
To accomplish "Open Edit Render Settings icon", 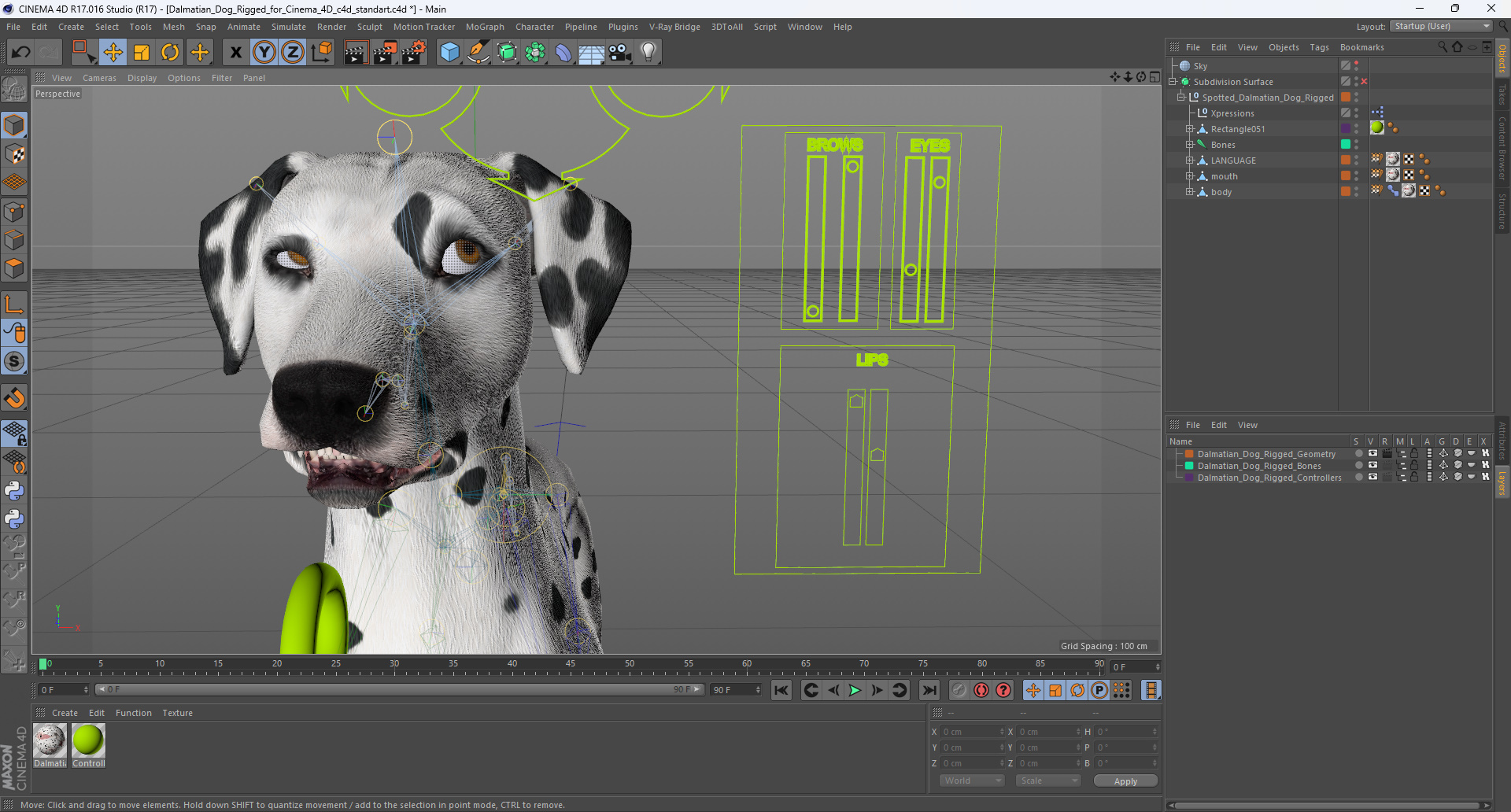I will click(414, 53).
